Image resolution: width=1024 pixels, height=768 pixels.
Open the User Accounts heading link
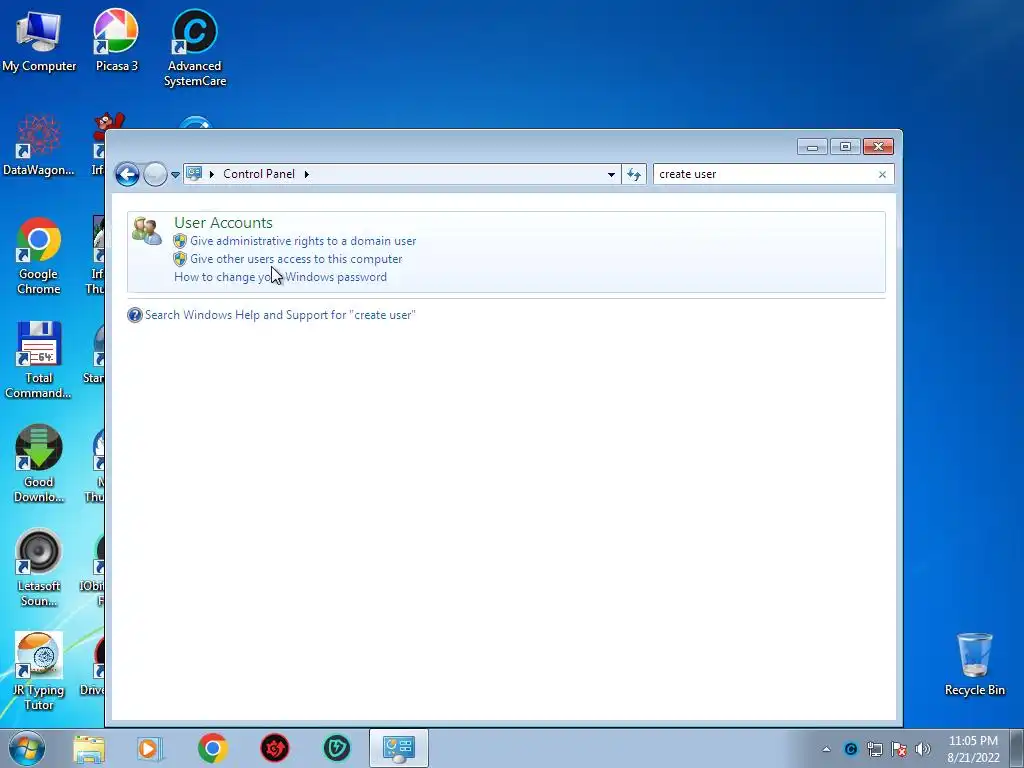click(x=223, y=223)
